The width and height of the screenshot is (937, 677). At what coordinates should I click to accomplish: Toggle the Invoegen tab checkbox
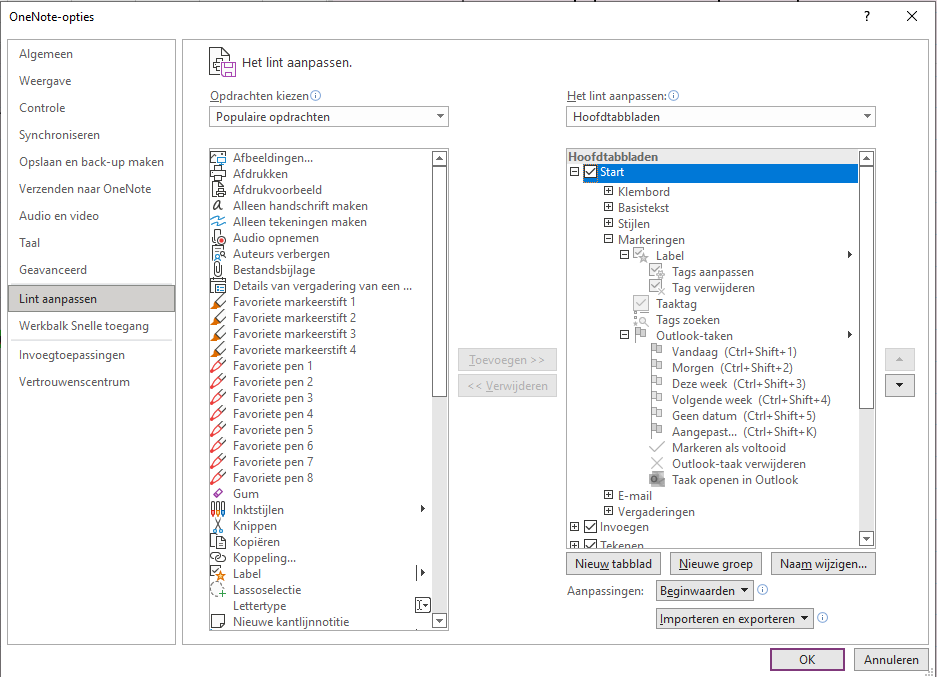click(x=590, y=527)
